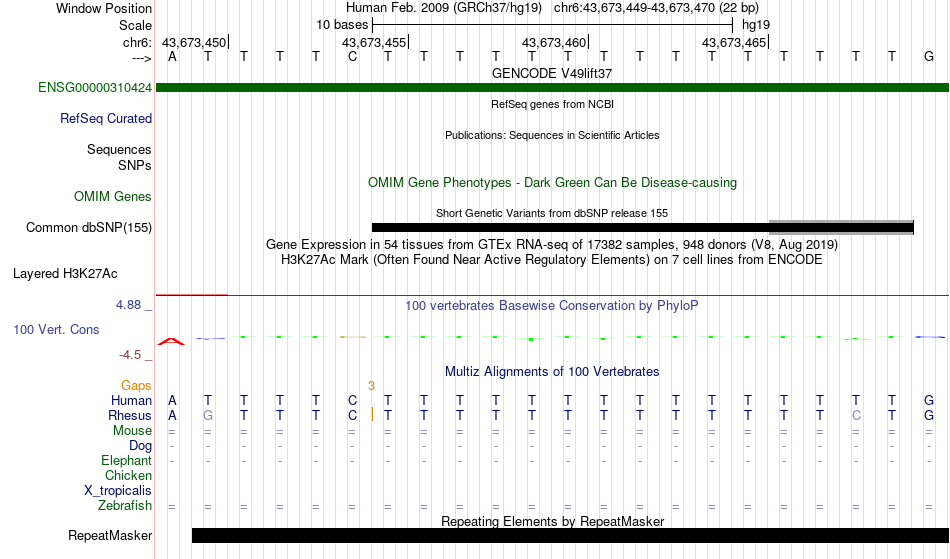Open the Layered H3K27Ac track label

tap(65, 274)
